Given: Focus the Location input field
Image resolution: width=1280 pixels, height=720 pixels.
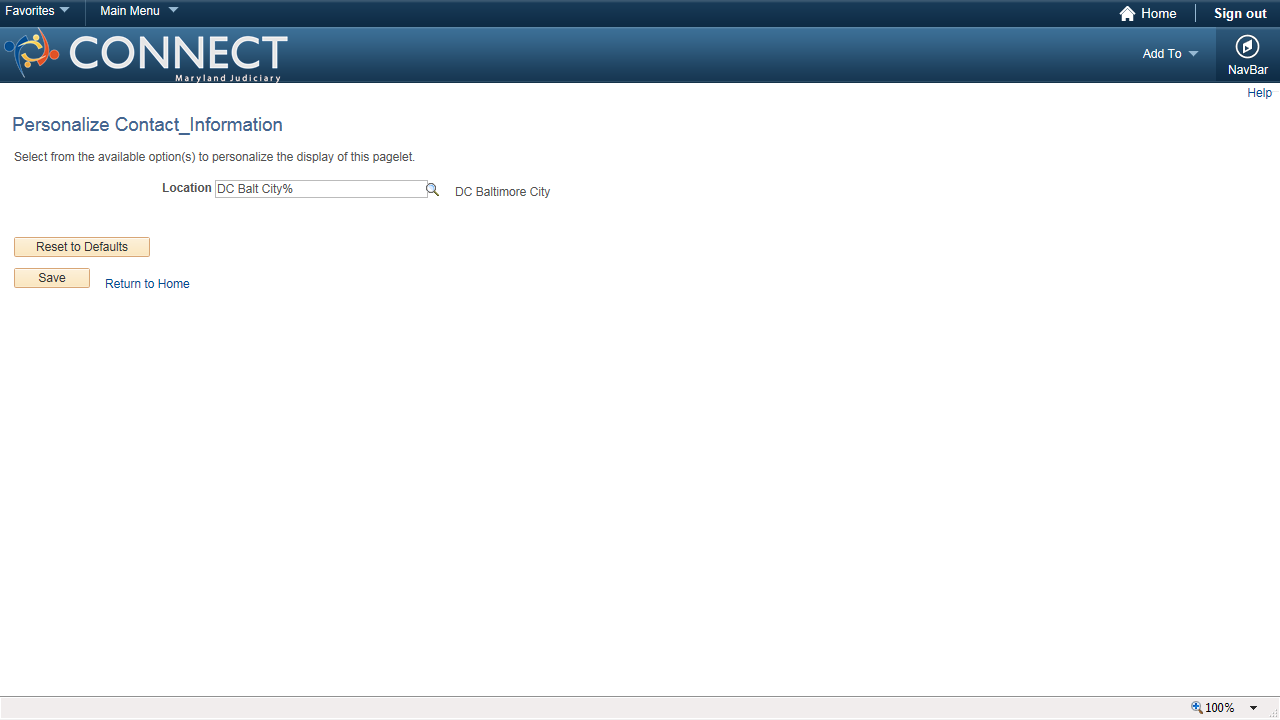Looking at the screenshot, I should [321, 189].
